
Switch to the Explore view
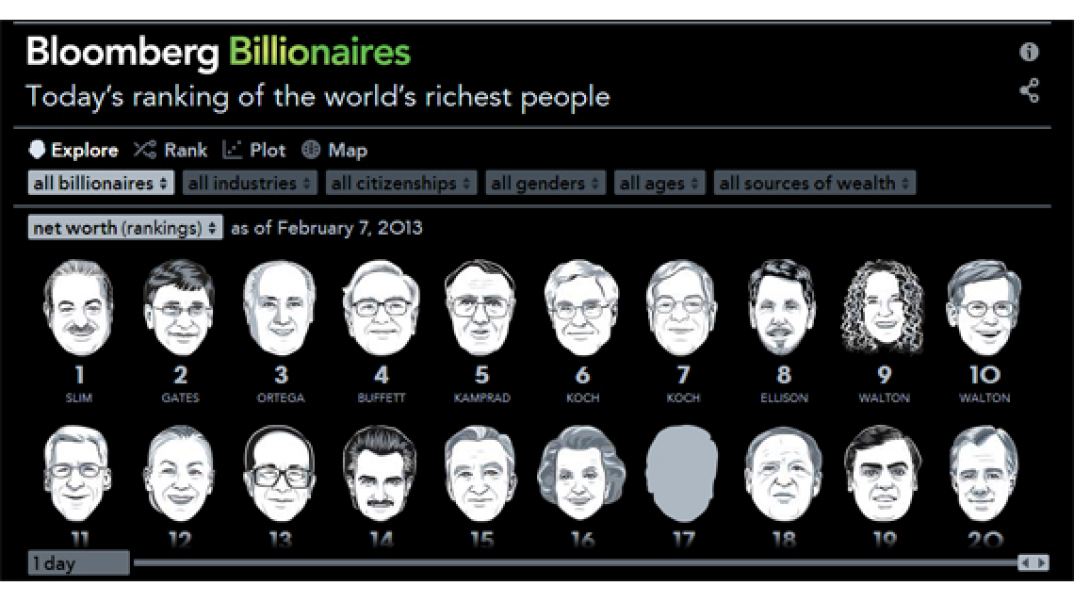pos(74,150)
